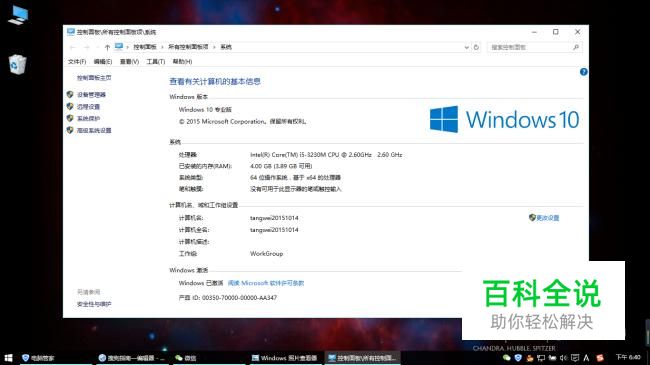Open 高级系统设置 in the left pane
Screen dimensions: 650x365
point(94,130)
